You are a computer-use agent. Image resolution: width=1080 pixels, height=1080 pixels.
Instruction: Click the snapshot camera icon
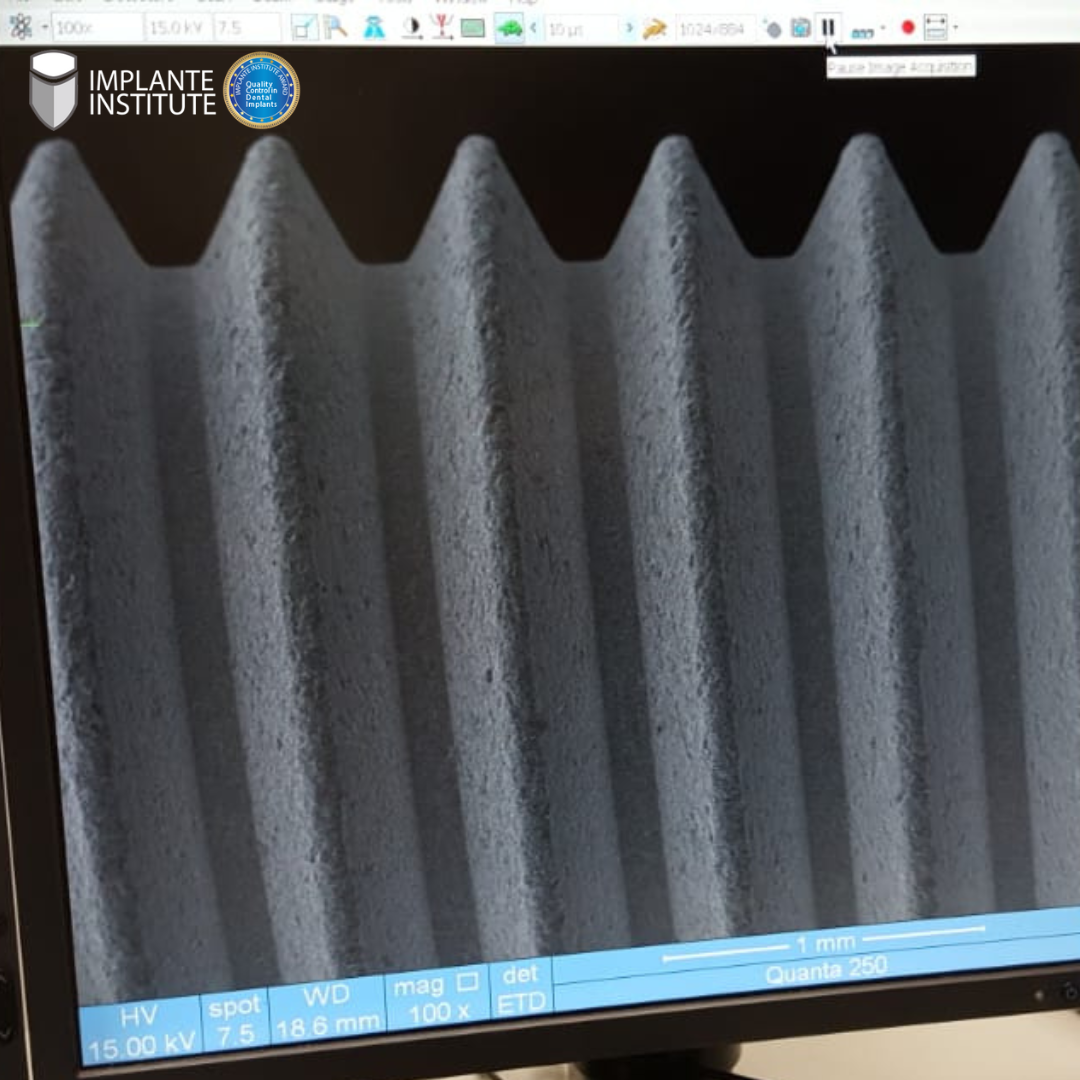(x=800, y=28)
